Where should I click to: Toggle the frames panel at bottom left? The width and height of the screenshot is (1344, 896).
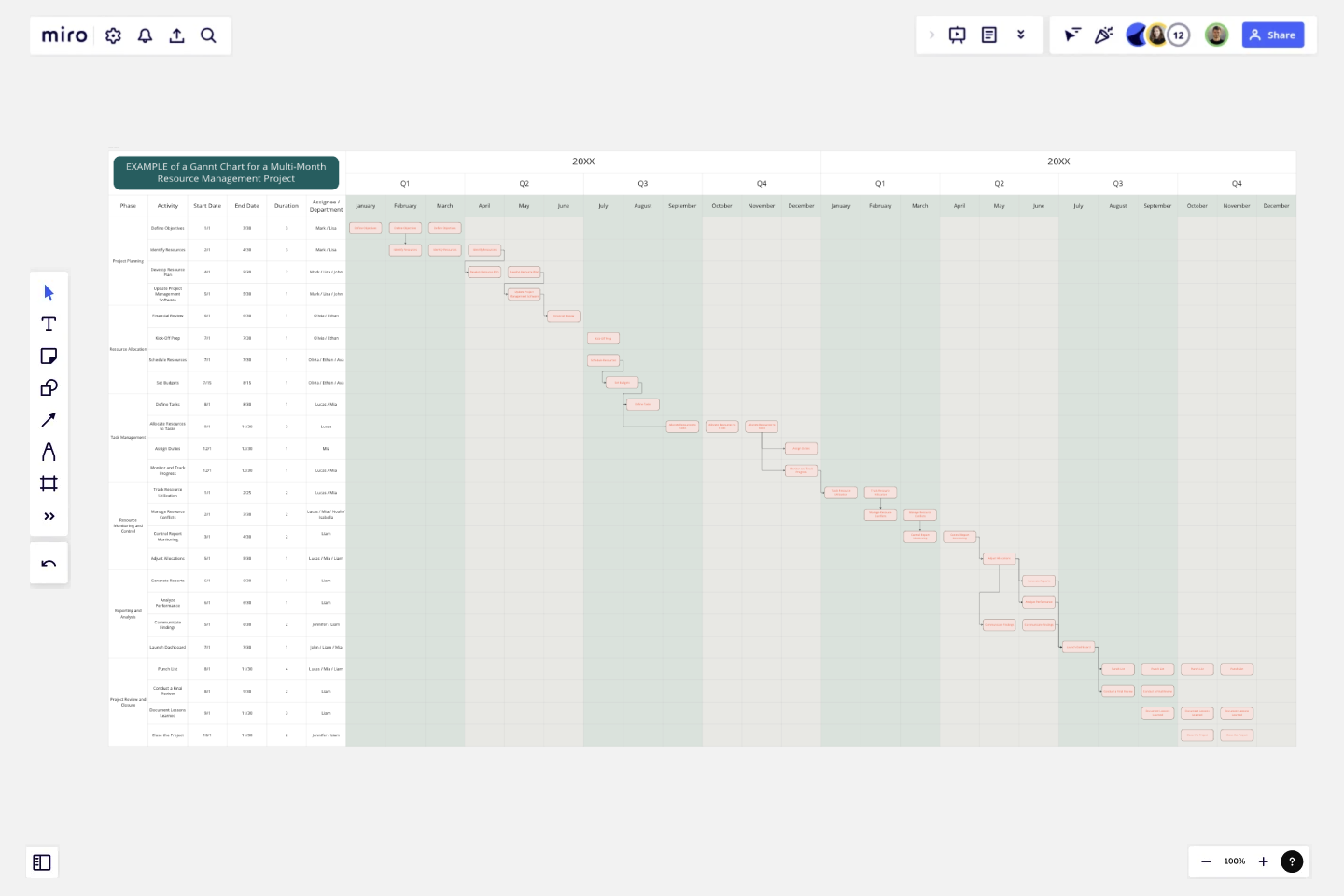42,862
